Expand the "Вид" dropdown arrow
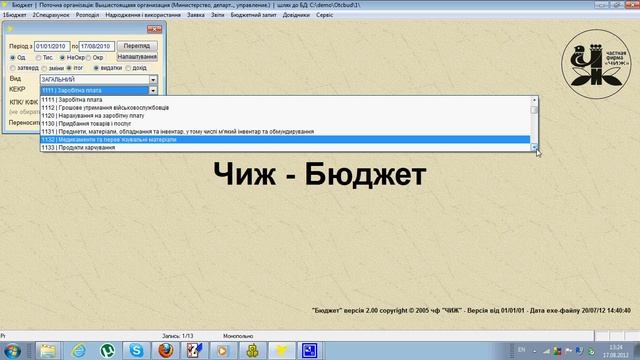The height and width of the screenshot is (360, 640). click(153, 80)
